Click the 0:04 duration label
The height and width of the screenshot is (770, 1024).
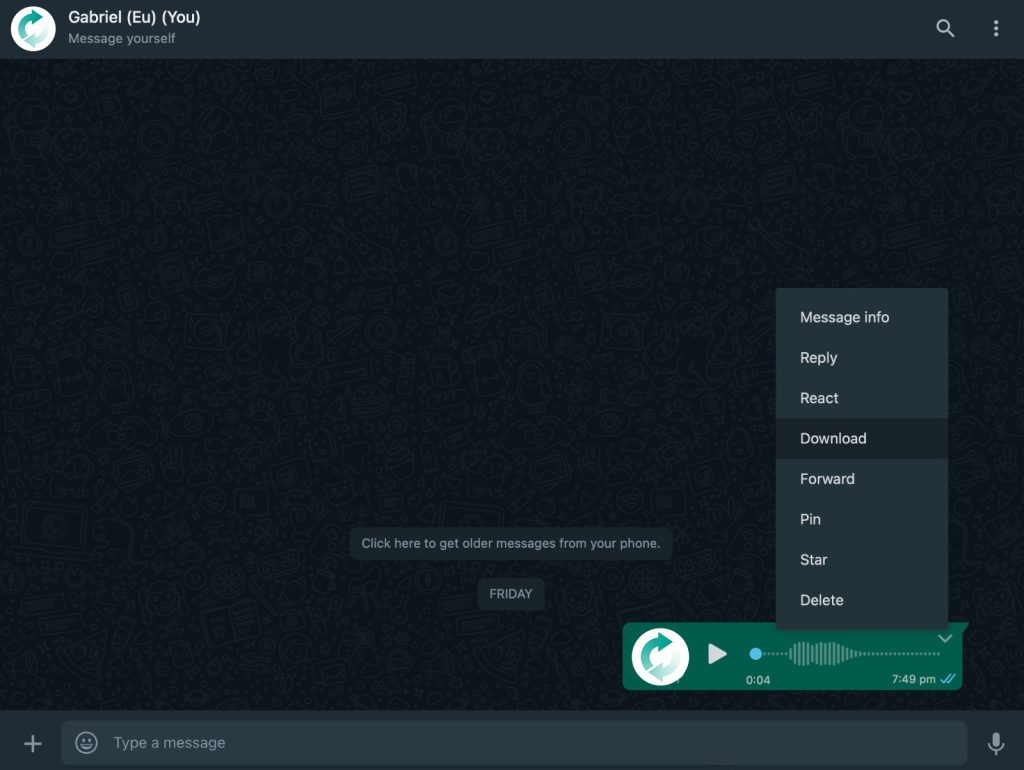coord(758,680)
